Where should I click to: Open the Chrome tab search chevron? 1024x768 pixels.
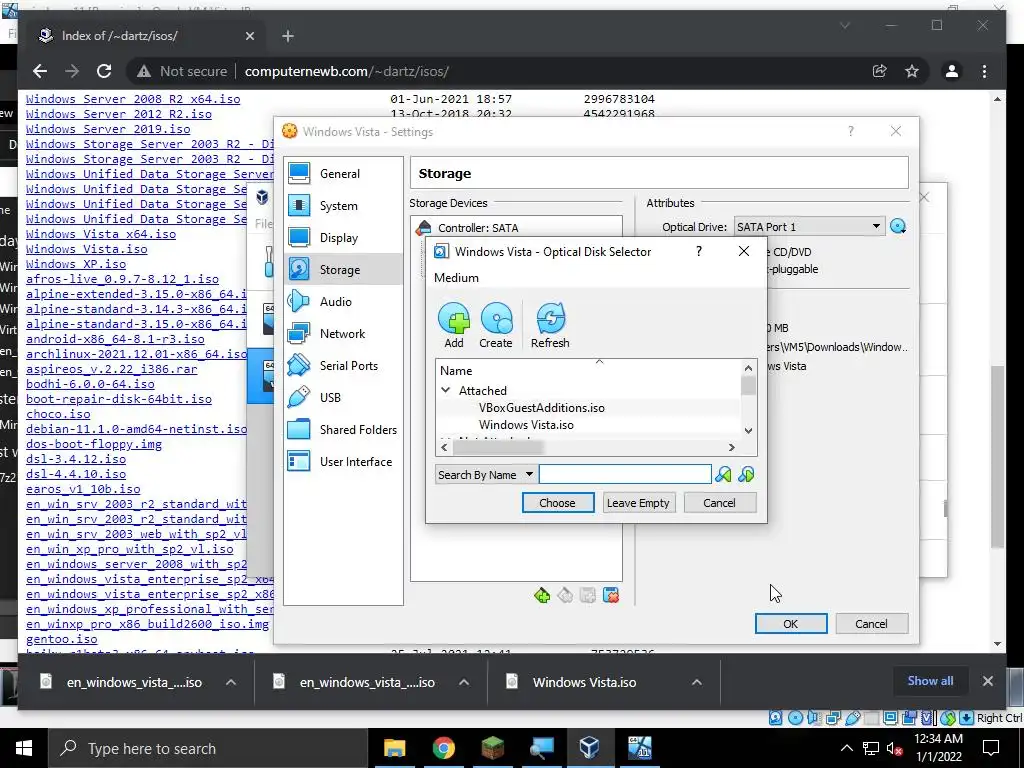pyautogui.click(x=844, y=25)
